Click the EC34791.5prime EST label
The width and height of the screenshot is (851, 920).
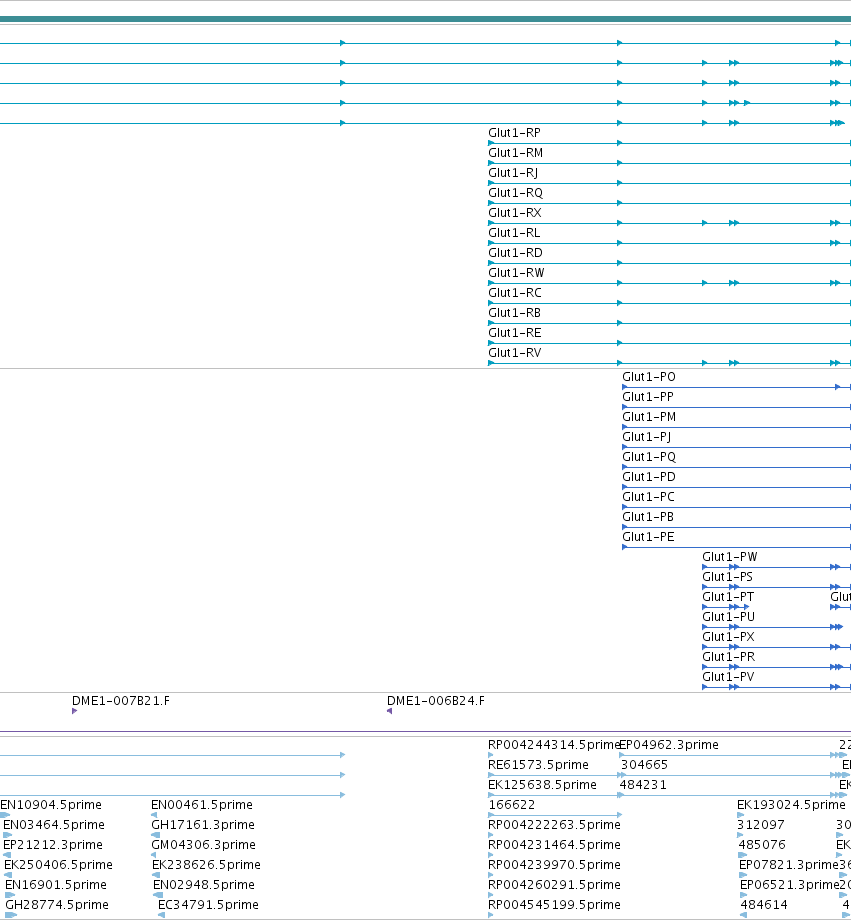pyautogui.click(x=208, y=904)
